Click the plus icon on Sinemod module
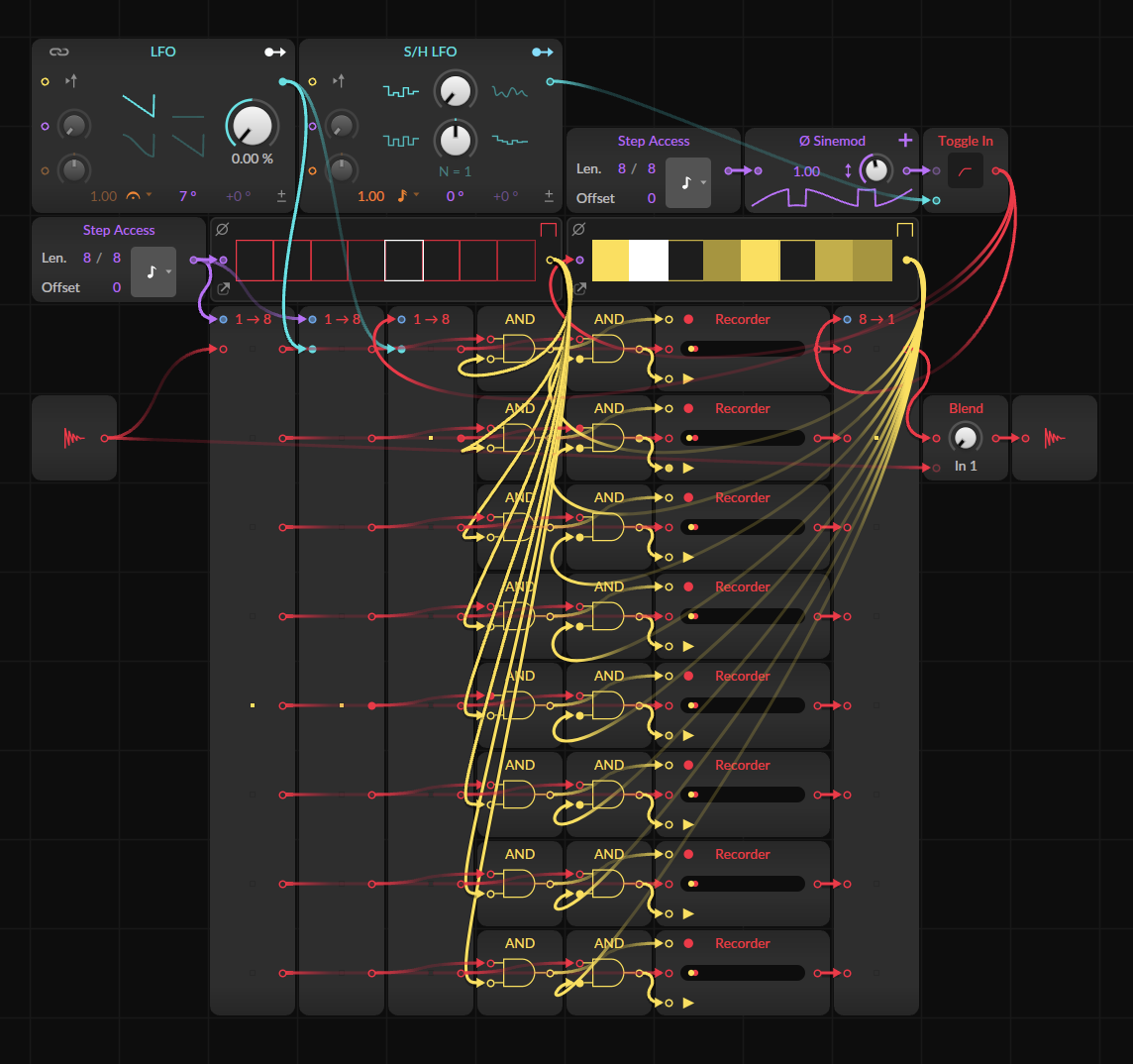 (x=905, y=141)
